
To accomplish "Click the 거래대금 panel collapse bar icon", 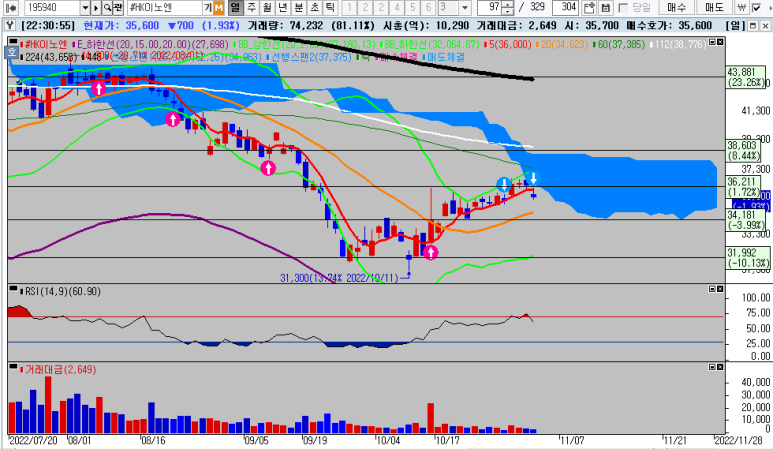I will [x=13, y=365].
